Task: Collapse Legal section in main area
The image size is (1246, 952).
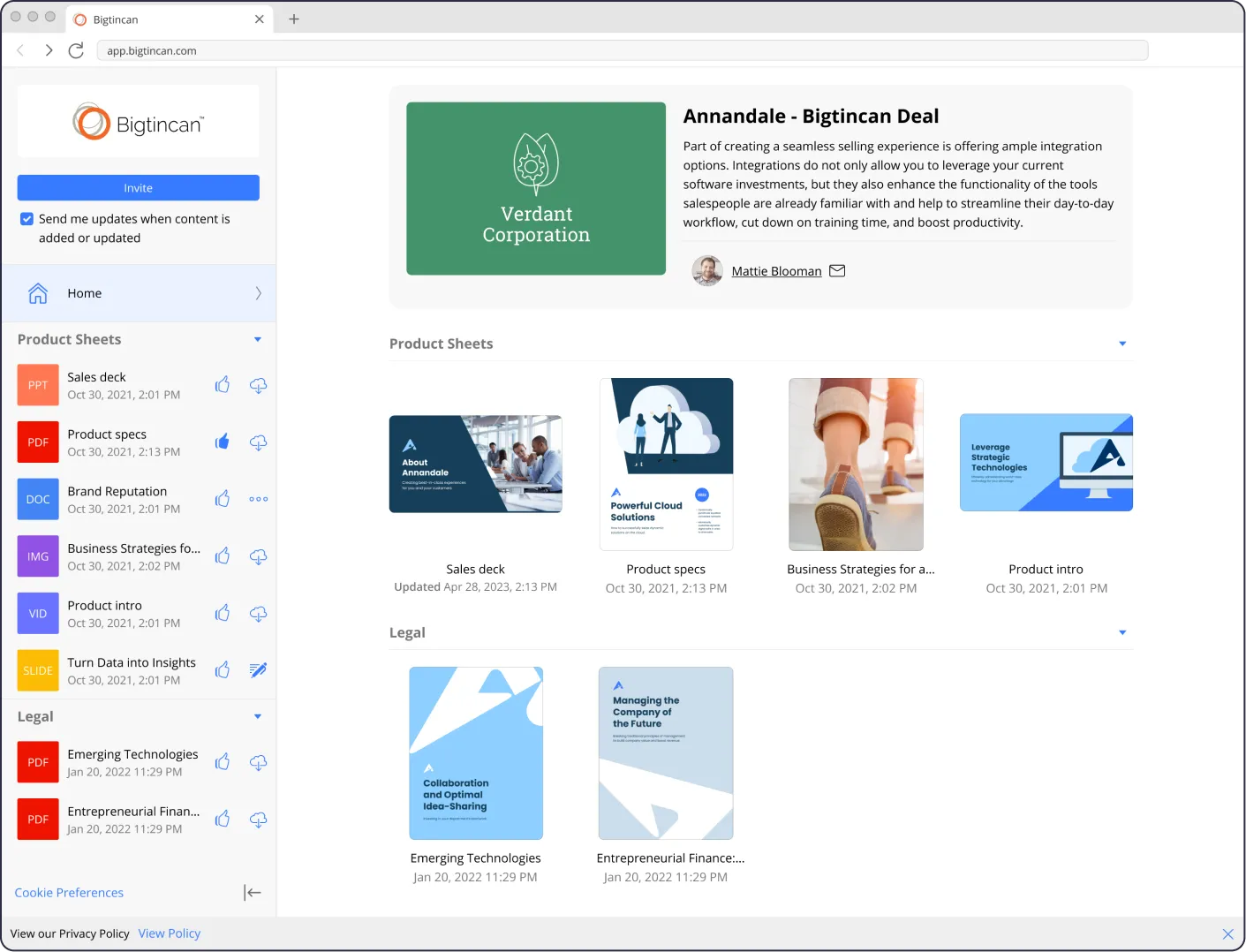Action: pyautogui.click(x=1122, y=632)
